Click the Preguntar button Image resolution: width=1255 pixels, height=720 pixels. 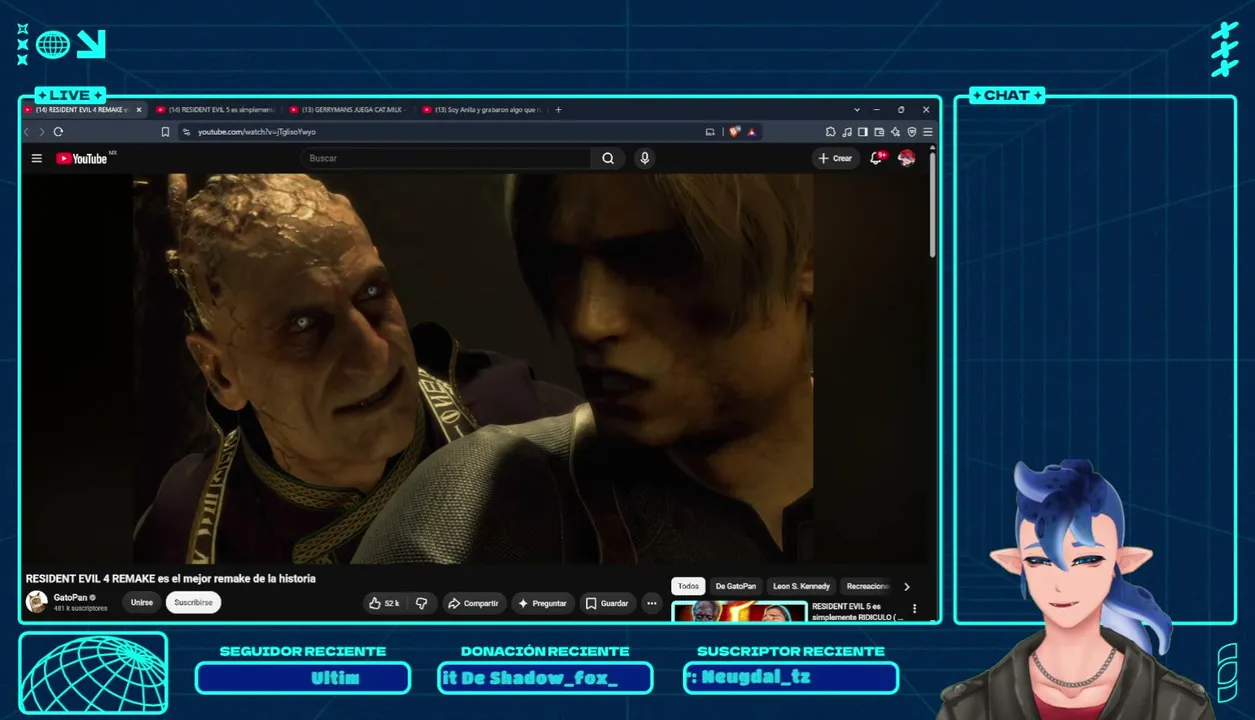click(x=543, y=603)
